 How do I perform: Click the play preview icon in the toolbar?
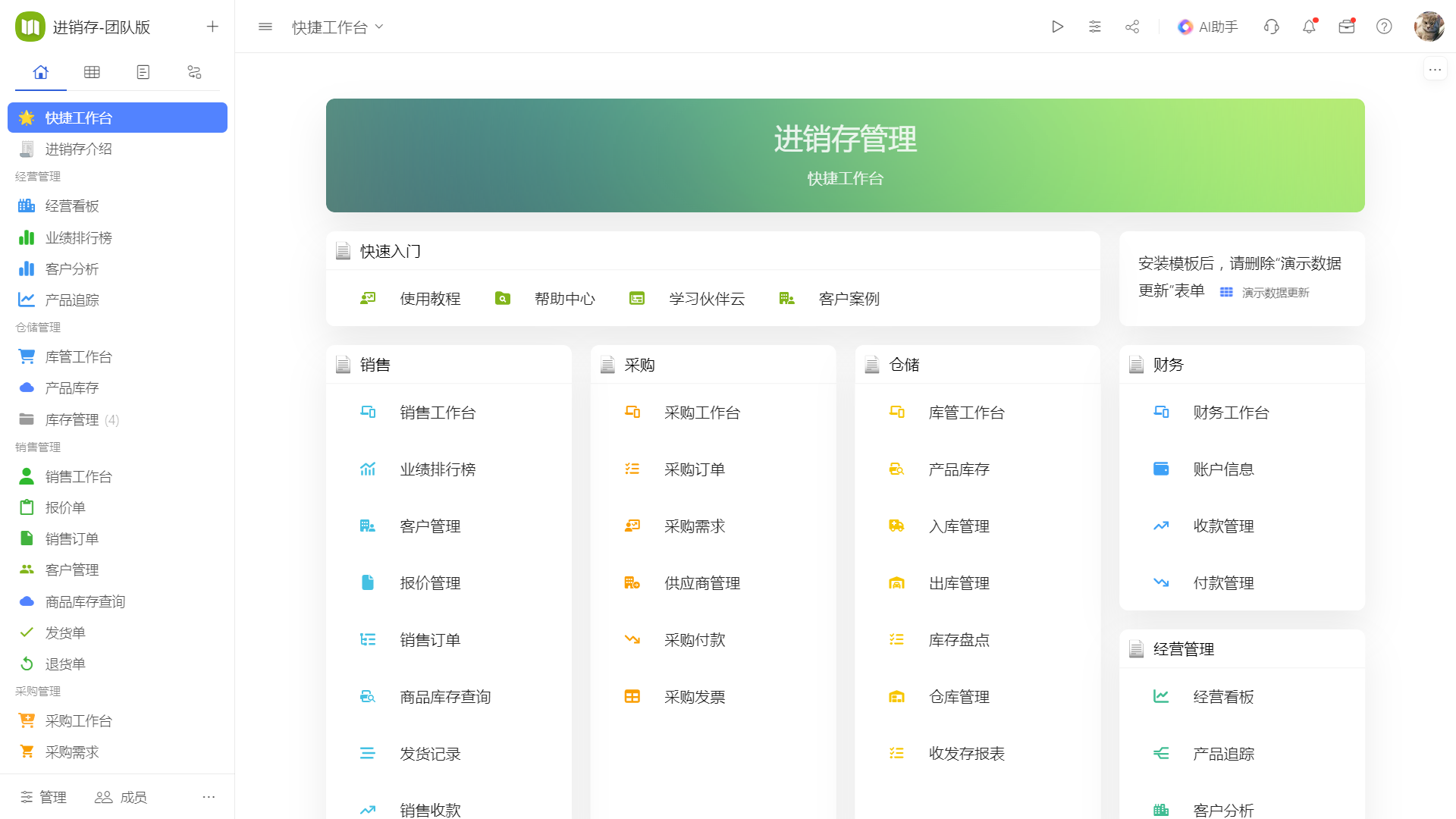pos(1058,26)
